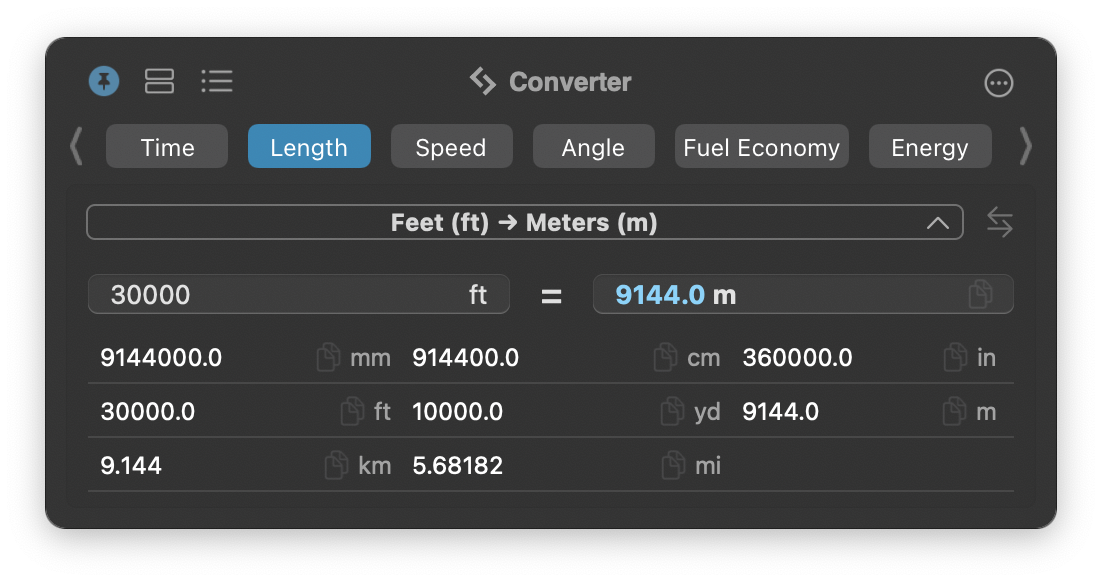Open the Fuel Economy category
The height and width of the screenshot is (582, 1102).
(x=761, y=146)
